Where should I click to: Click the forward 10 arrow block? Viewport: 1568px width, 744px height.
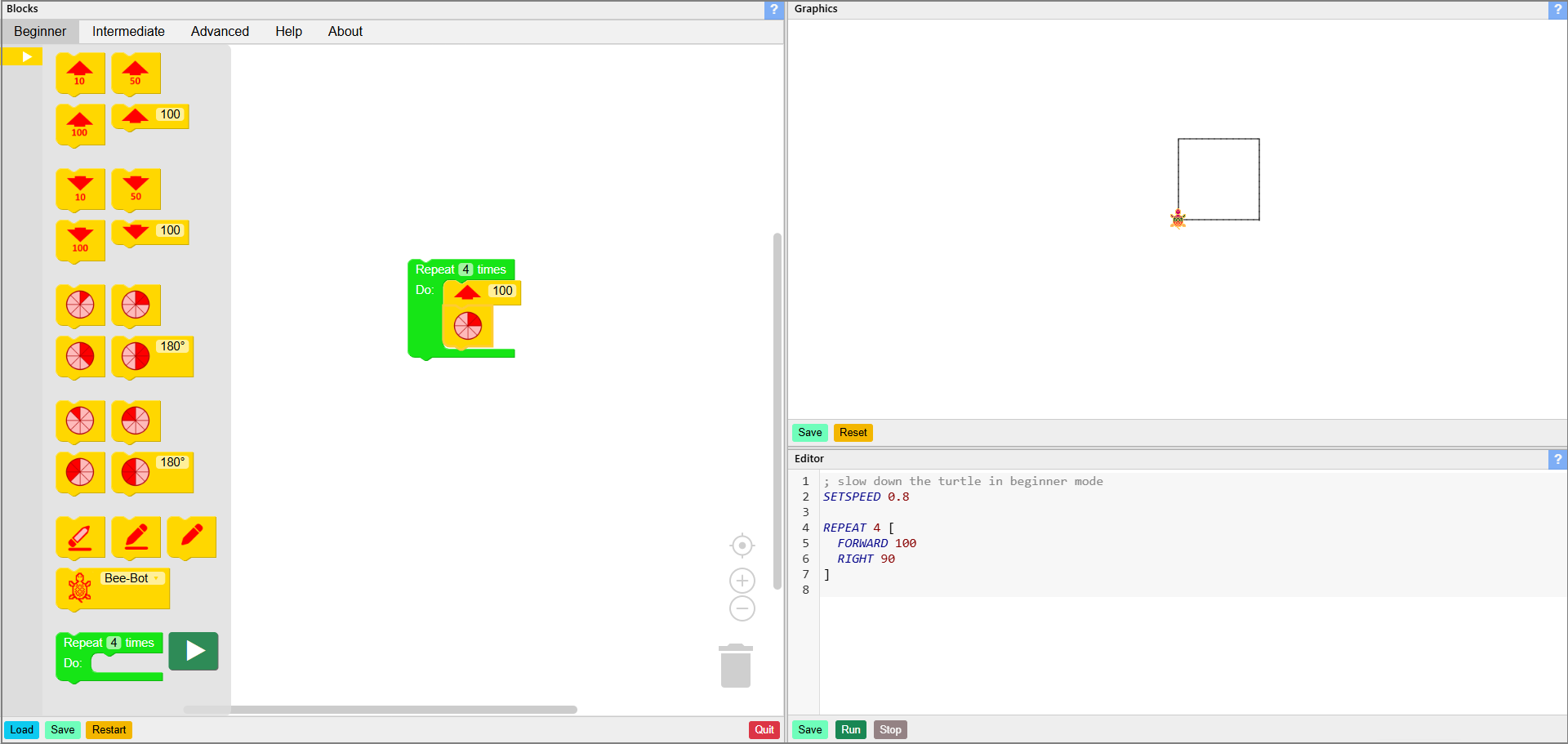[80, 74]
